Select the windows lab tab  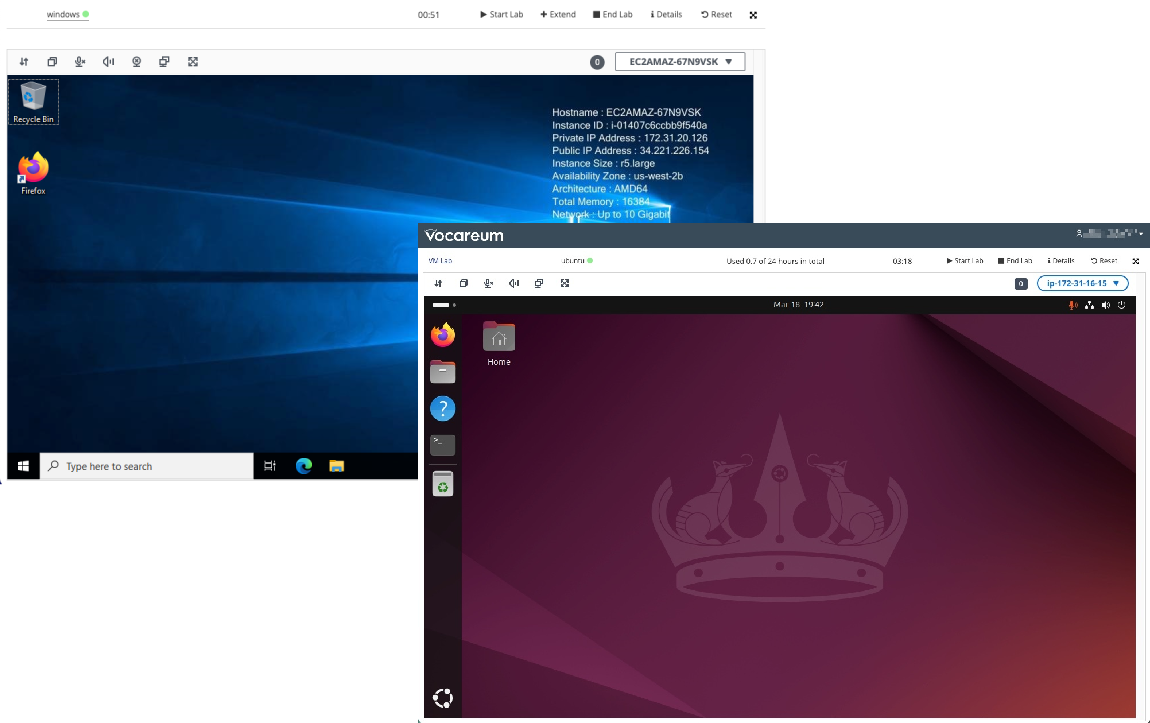click(x=63, y=15)
